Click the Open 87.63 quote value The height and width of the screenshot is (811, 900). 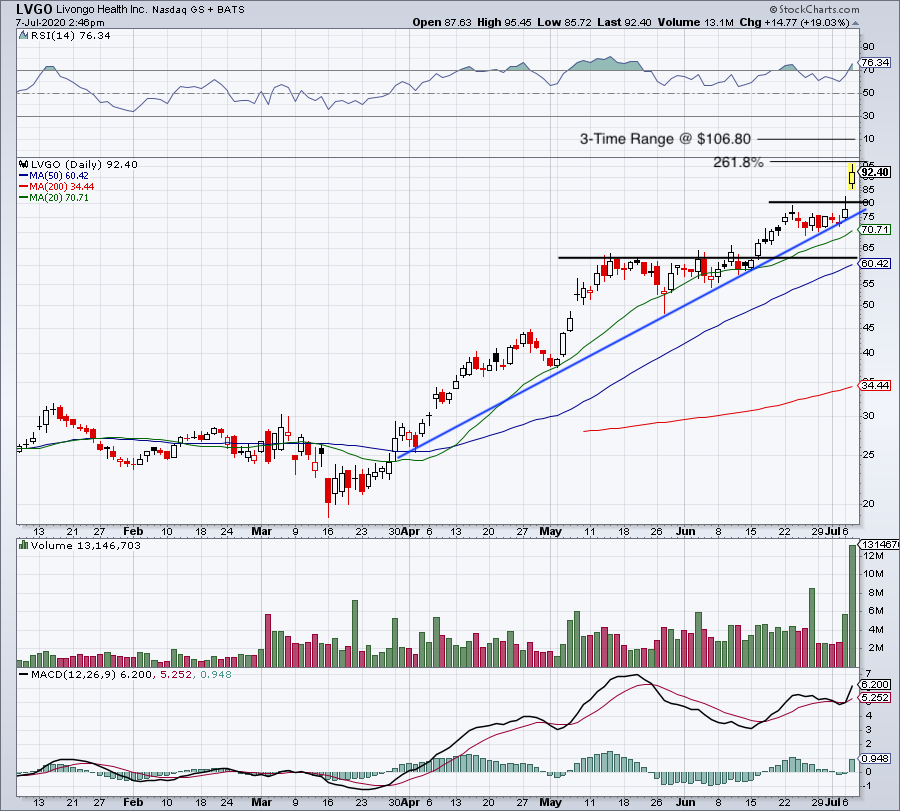442,22
